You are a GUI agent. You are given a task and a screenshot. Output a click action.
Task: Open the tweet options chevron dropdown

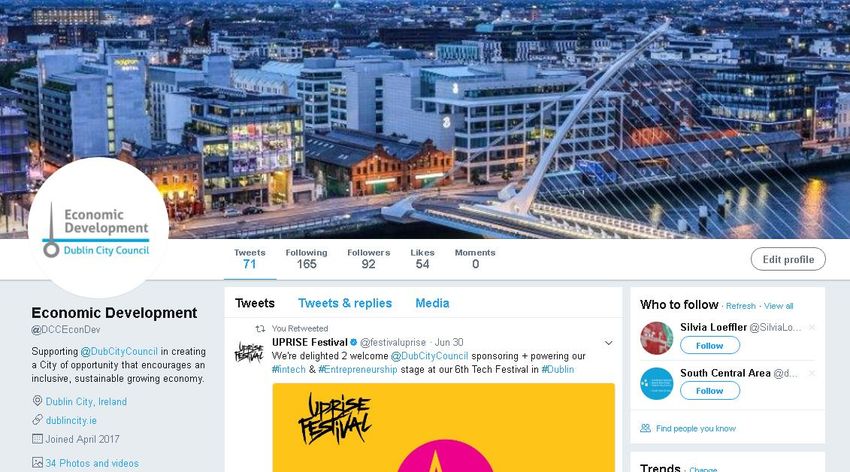pyautogui.click(x=608, y=343)
